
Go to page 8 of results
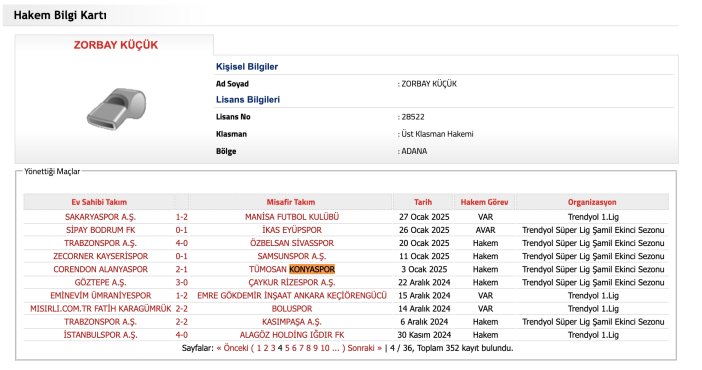(308, 348)
